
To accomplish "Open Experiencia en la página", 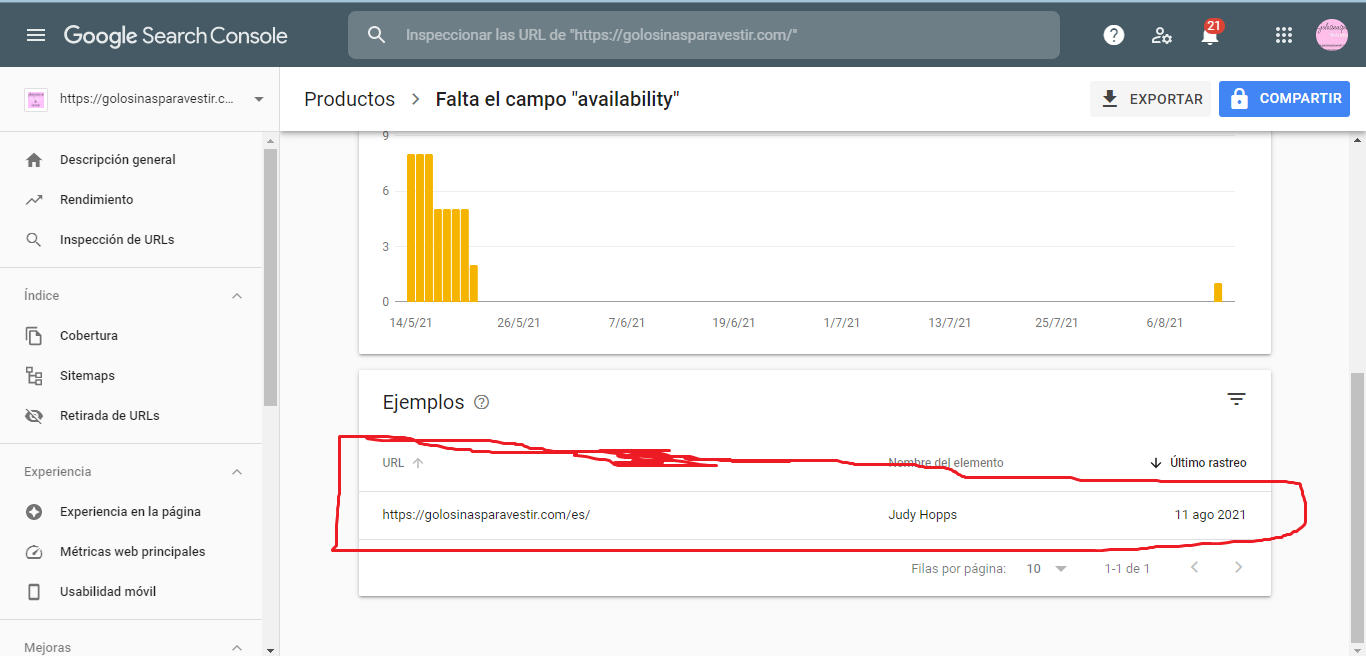I will [131, 512].
